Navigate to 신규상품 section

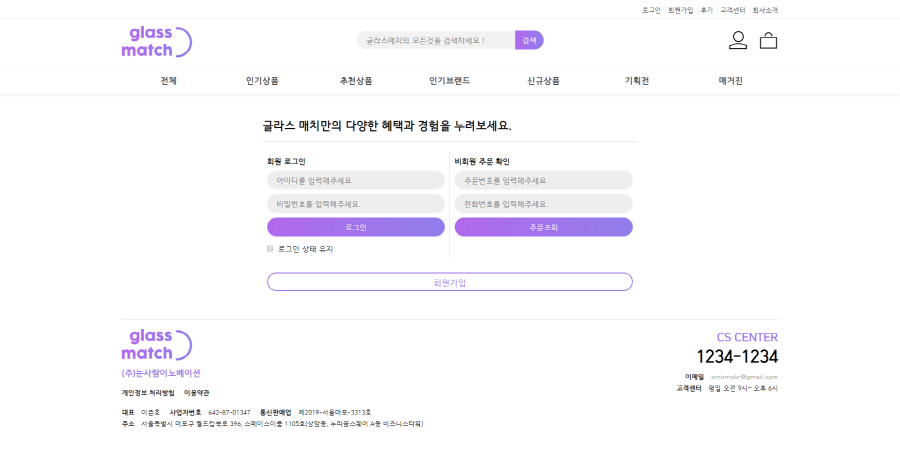click(x=543, y=81)
